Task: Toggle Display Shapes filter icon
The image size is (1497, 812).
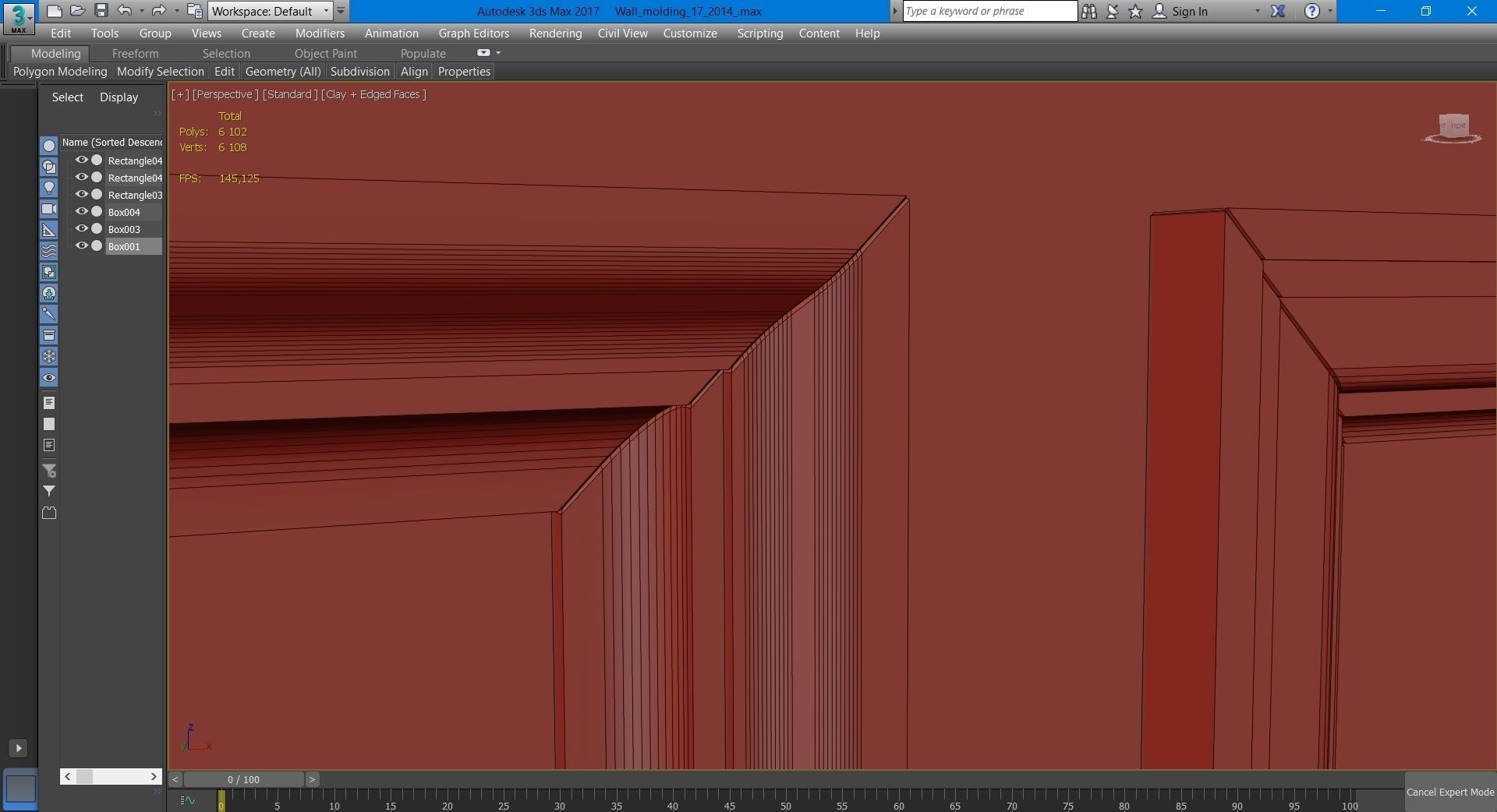Action: pos(49,167)
